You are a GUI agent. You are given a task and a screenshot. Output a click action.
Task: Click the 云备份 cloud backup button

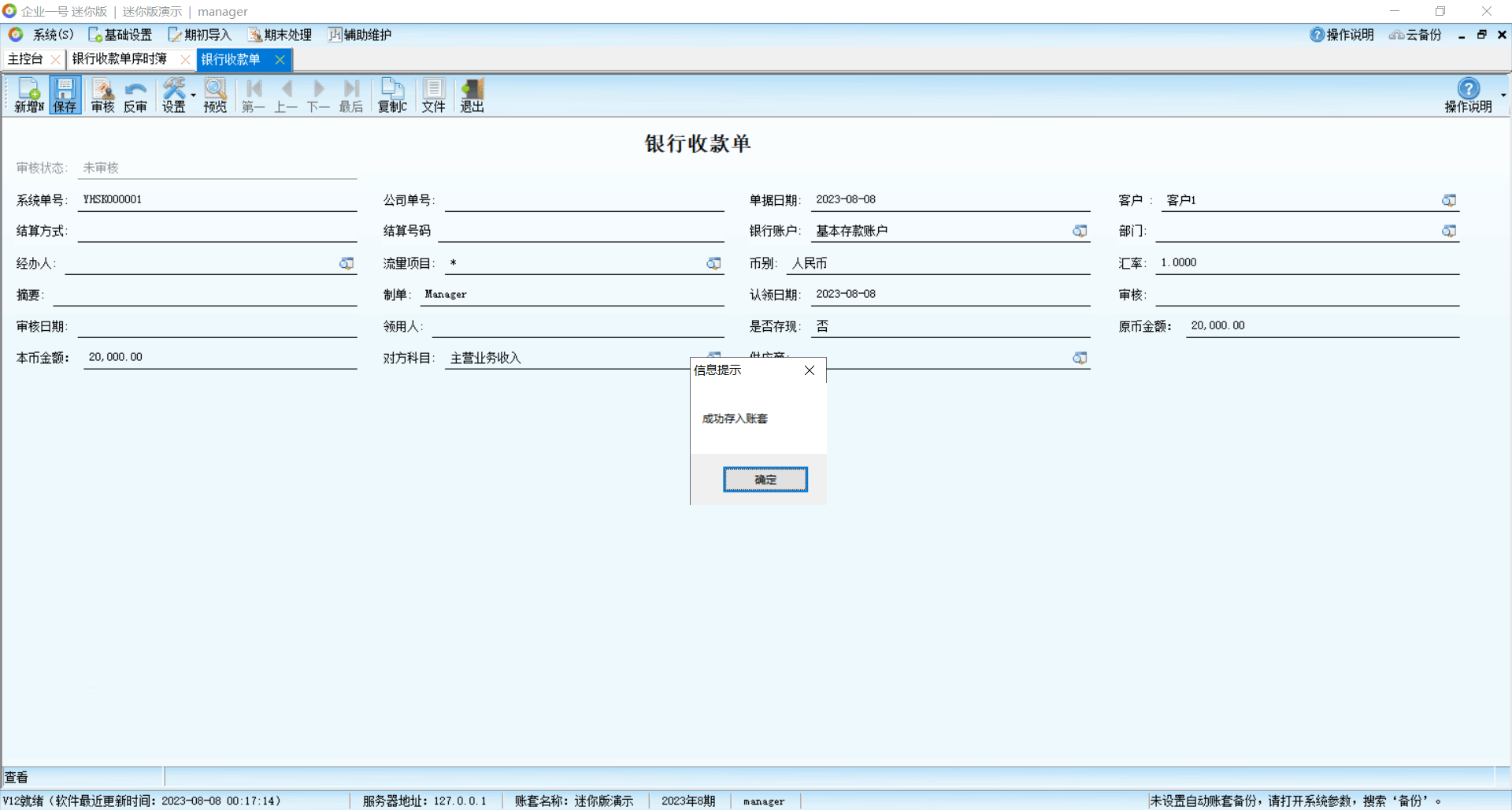1415,35
